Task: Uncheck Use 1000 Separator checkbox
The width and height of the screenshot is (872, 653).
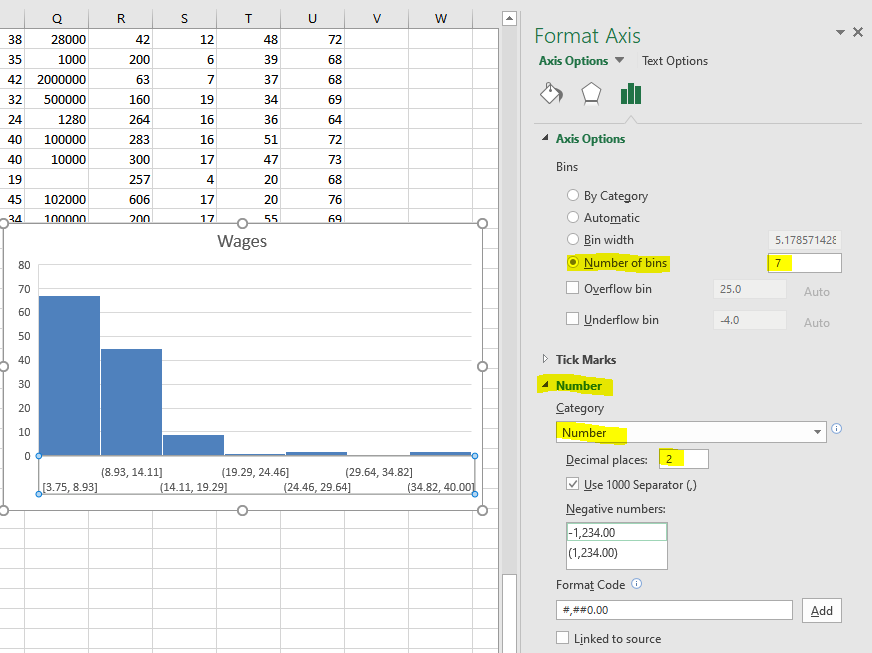Action: (x=573, y=484)
